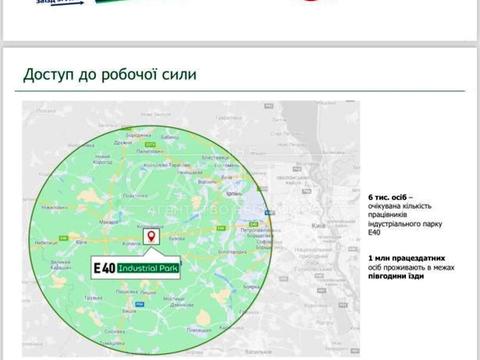Click the bold text "6 тис. осіб"
The height and width of the screenshot is (360, 480).
click(387, 197)
